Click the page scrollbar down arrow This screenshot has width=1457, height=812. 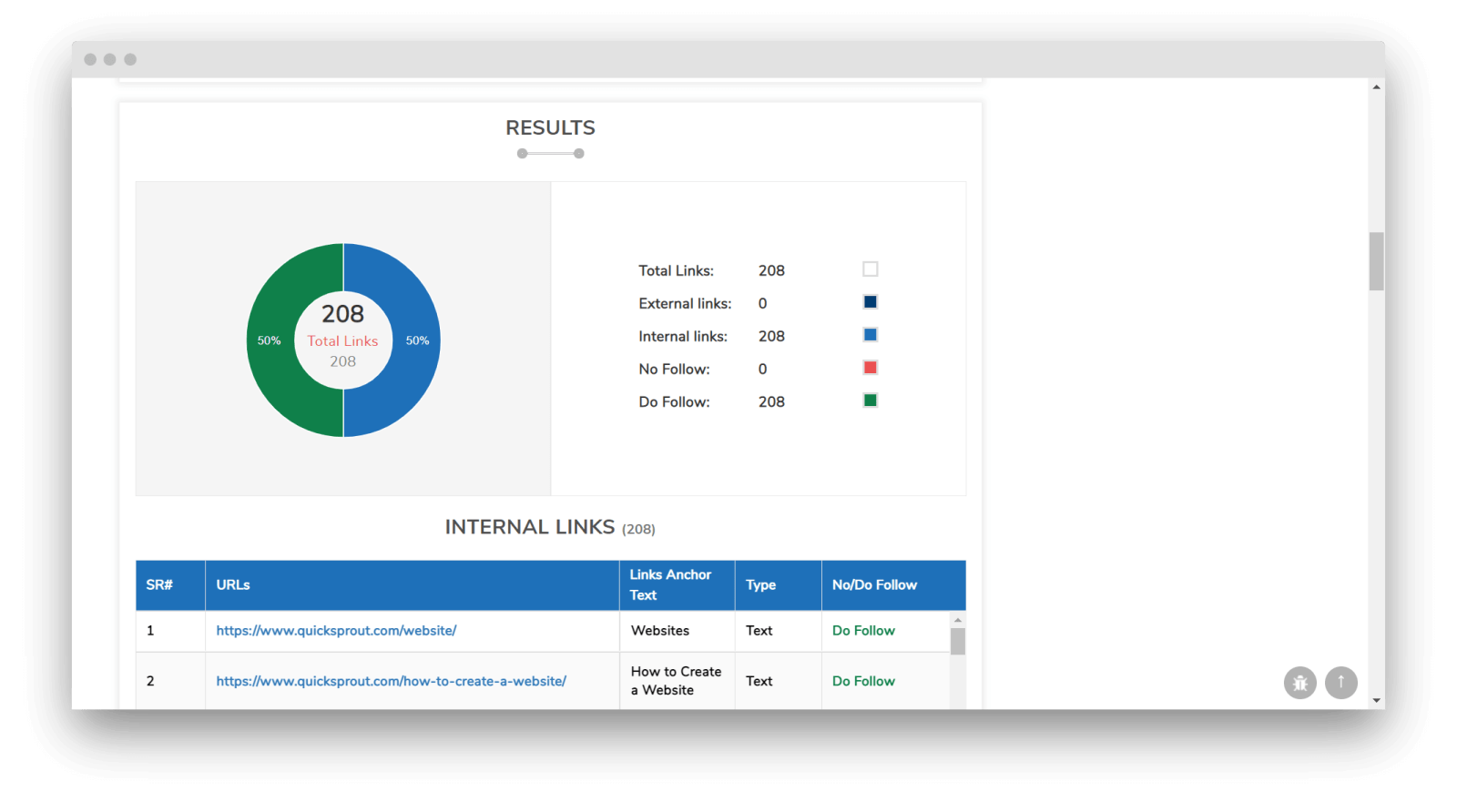pyautogui.click(x=1376, y=700)
